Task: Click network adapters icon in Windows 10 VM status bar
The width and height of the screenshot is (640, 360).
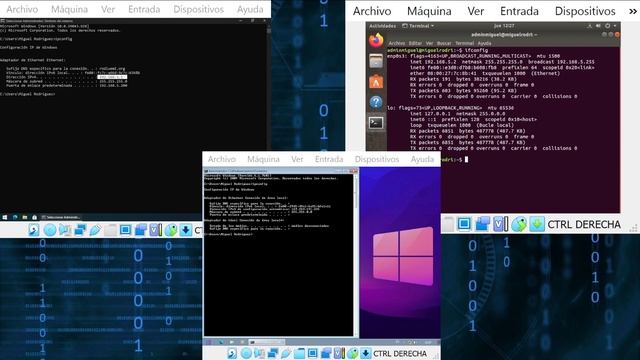Action: (x=80, y=230)
